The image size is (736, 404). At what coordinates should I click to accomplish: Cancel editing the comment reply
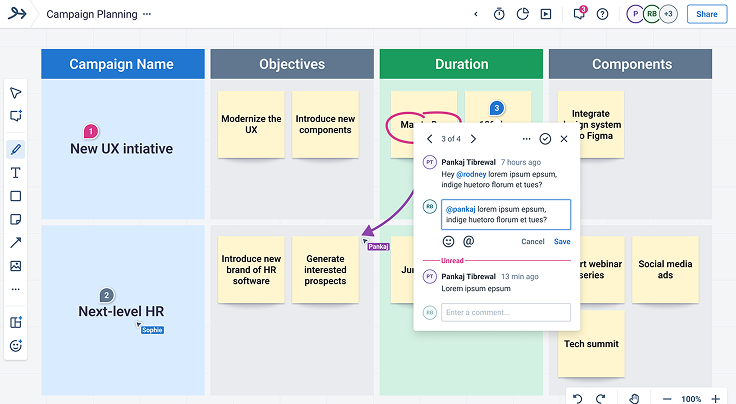point(533,241)
